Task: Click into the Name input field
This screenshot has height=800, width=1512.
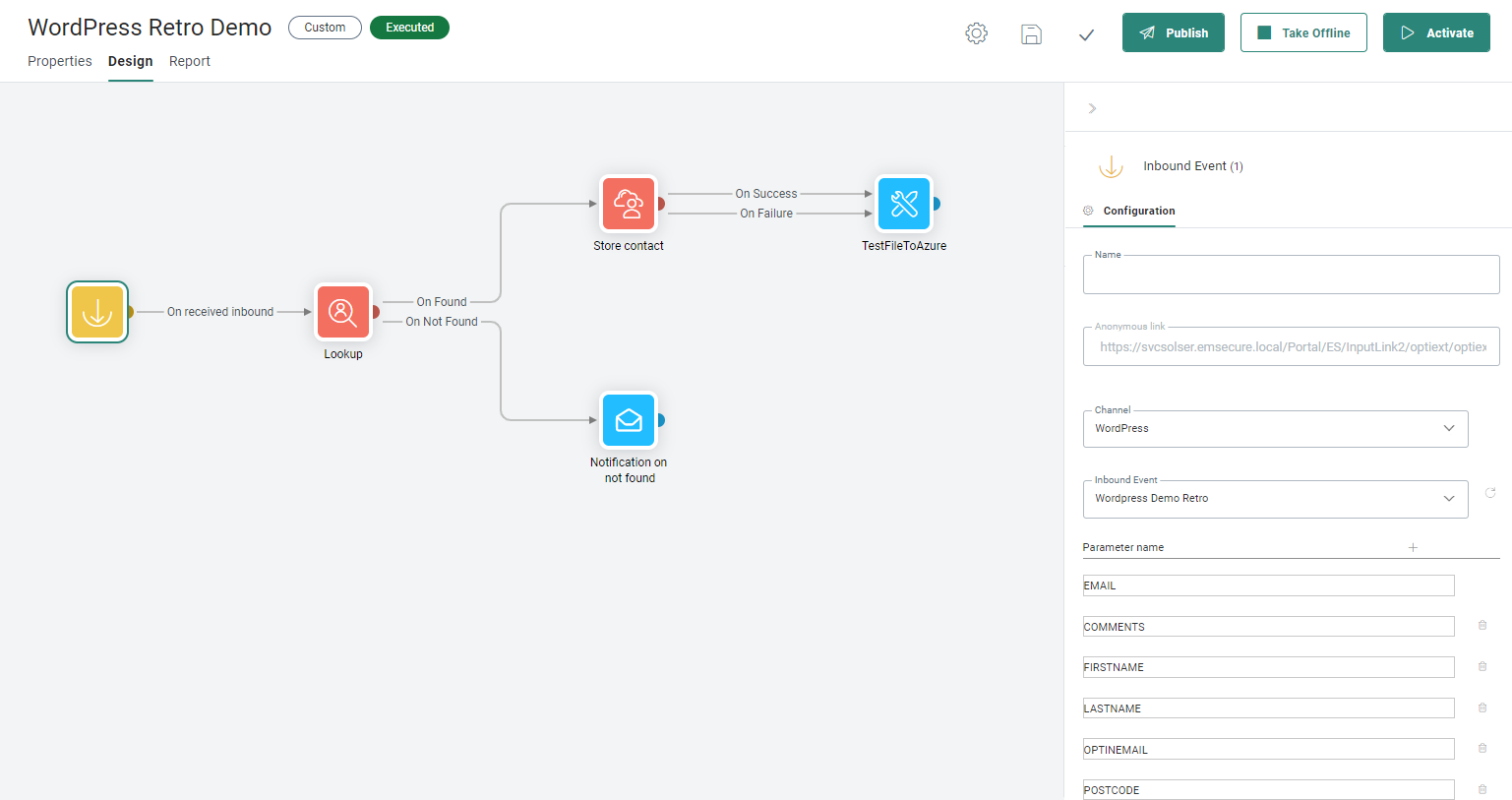Action: (x=1291, y=277)
